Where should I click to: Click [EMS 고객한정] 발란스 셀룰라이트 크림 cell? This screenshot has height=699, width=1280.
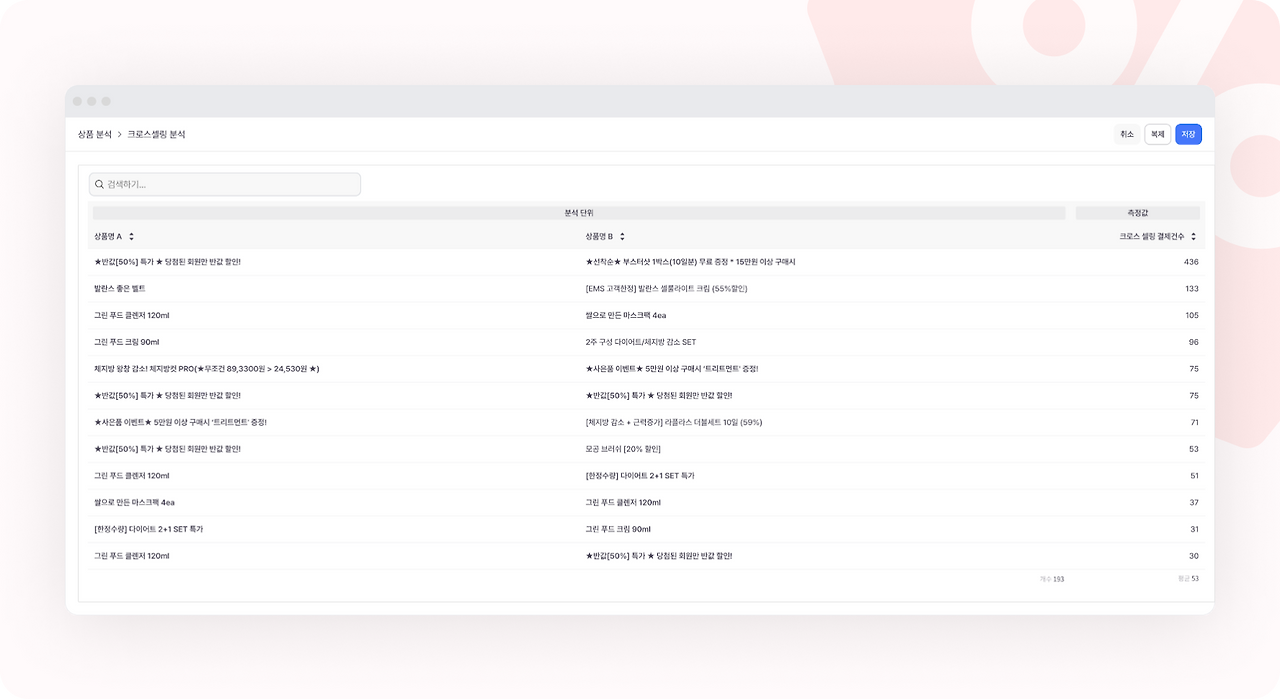[667, 289]
